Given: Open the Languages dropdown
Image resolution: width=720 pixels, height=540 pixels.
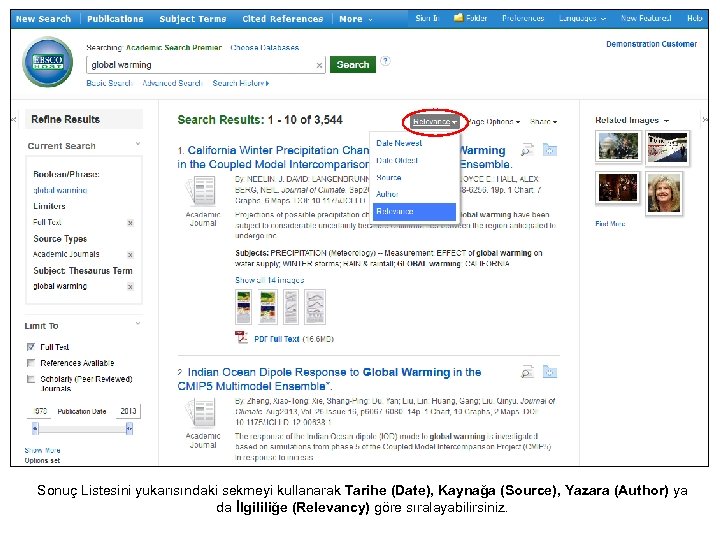Looking at the screenshot, I should 582,18.
